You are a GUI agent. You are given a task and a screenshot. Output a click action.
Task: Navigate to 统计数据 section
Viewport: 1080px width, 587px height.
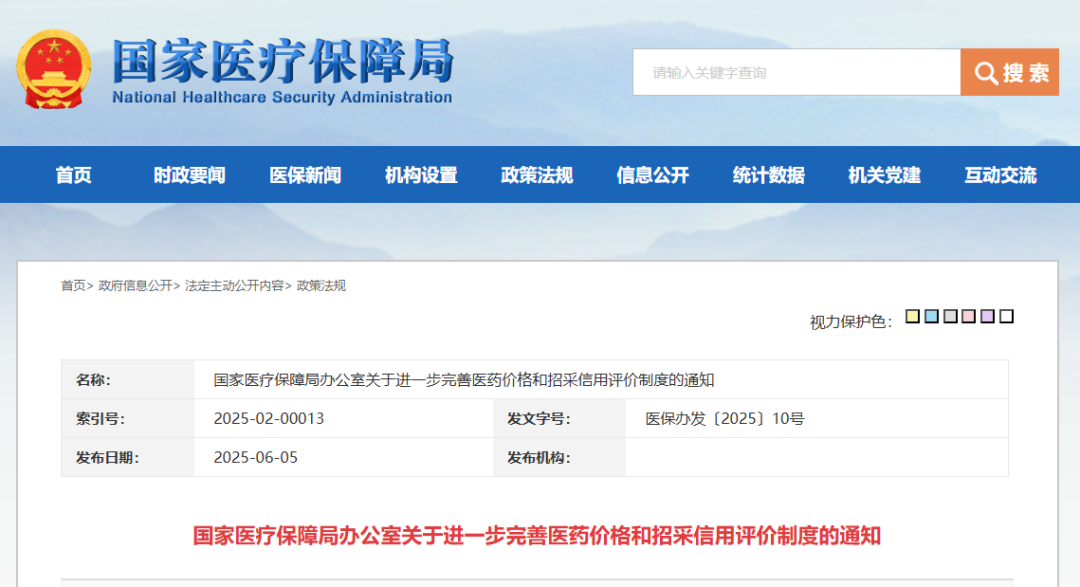[769, 176]
